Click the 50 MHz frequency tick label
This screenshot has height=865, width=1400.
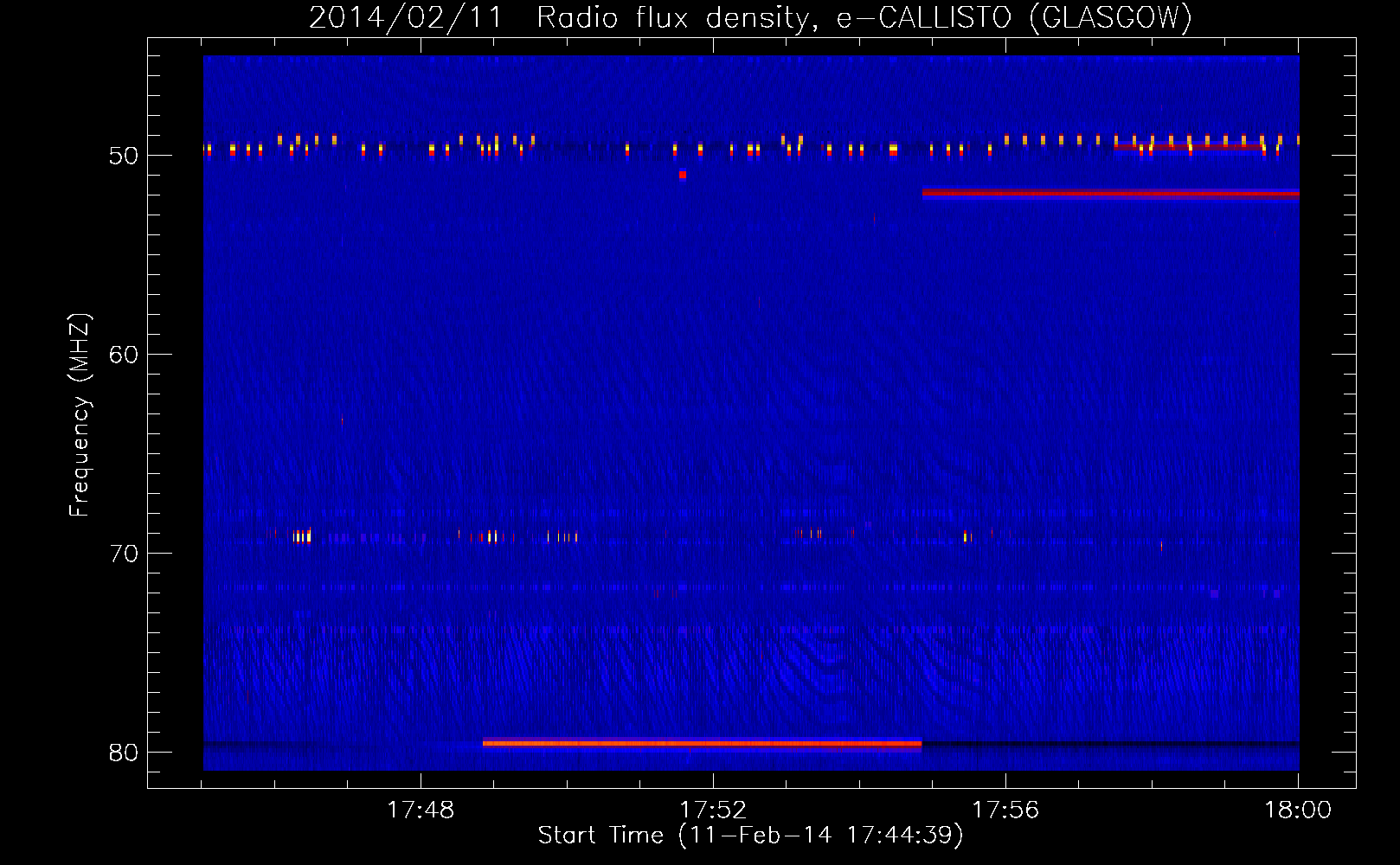click(124, 156)
